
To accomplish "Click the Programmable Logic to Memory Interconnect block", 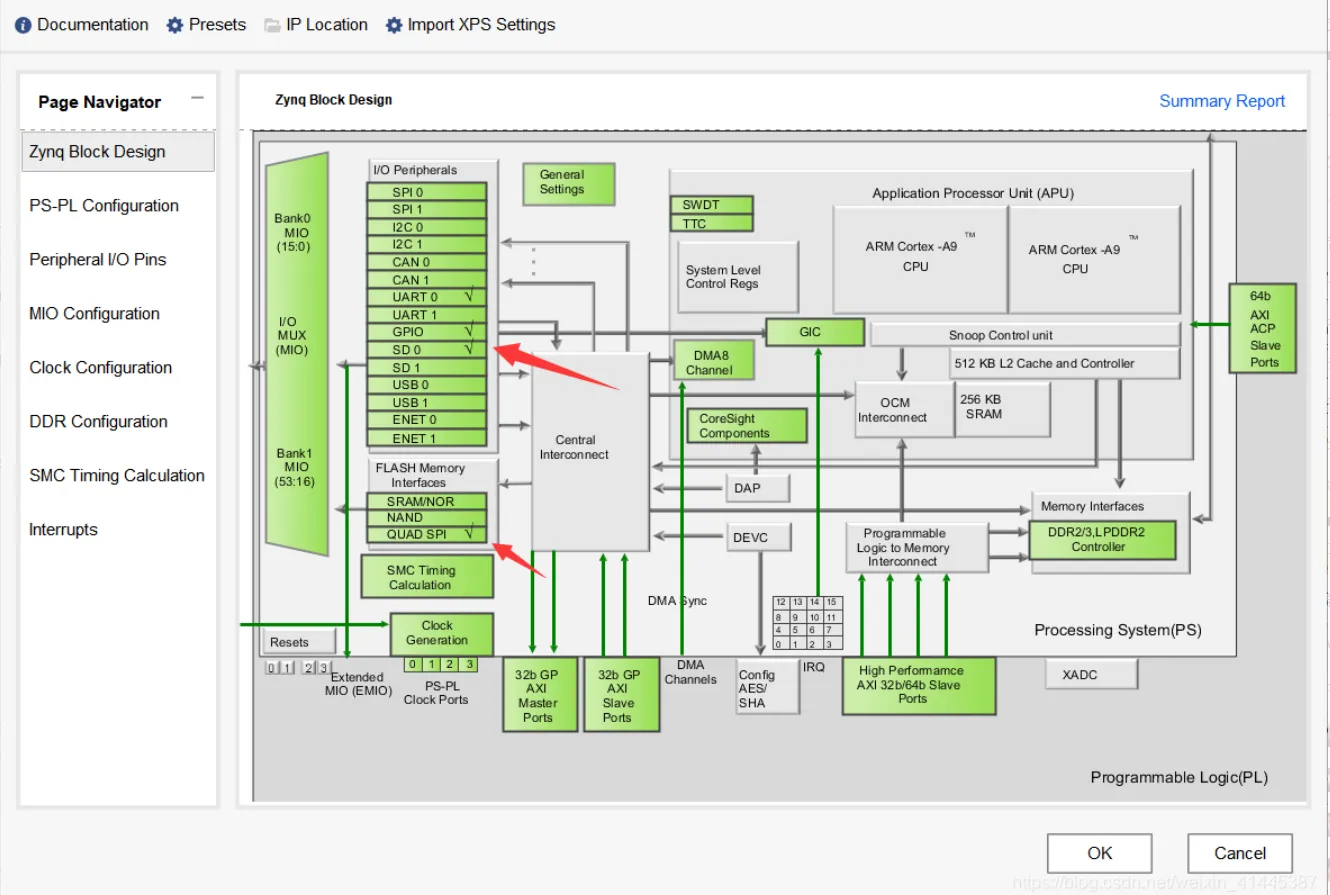I will (917, 547).
